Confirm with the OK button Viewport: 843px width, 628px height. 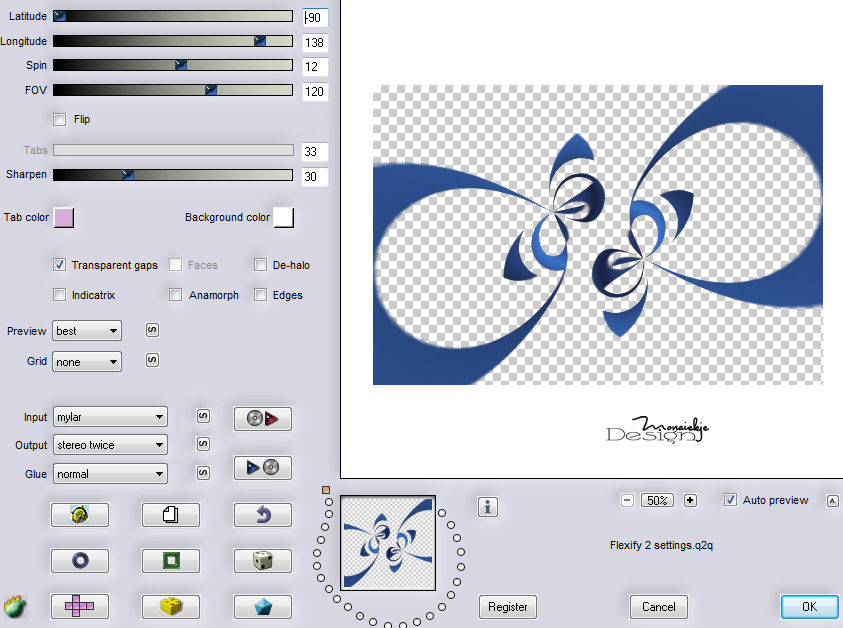809,607
